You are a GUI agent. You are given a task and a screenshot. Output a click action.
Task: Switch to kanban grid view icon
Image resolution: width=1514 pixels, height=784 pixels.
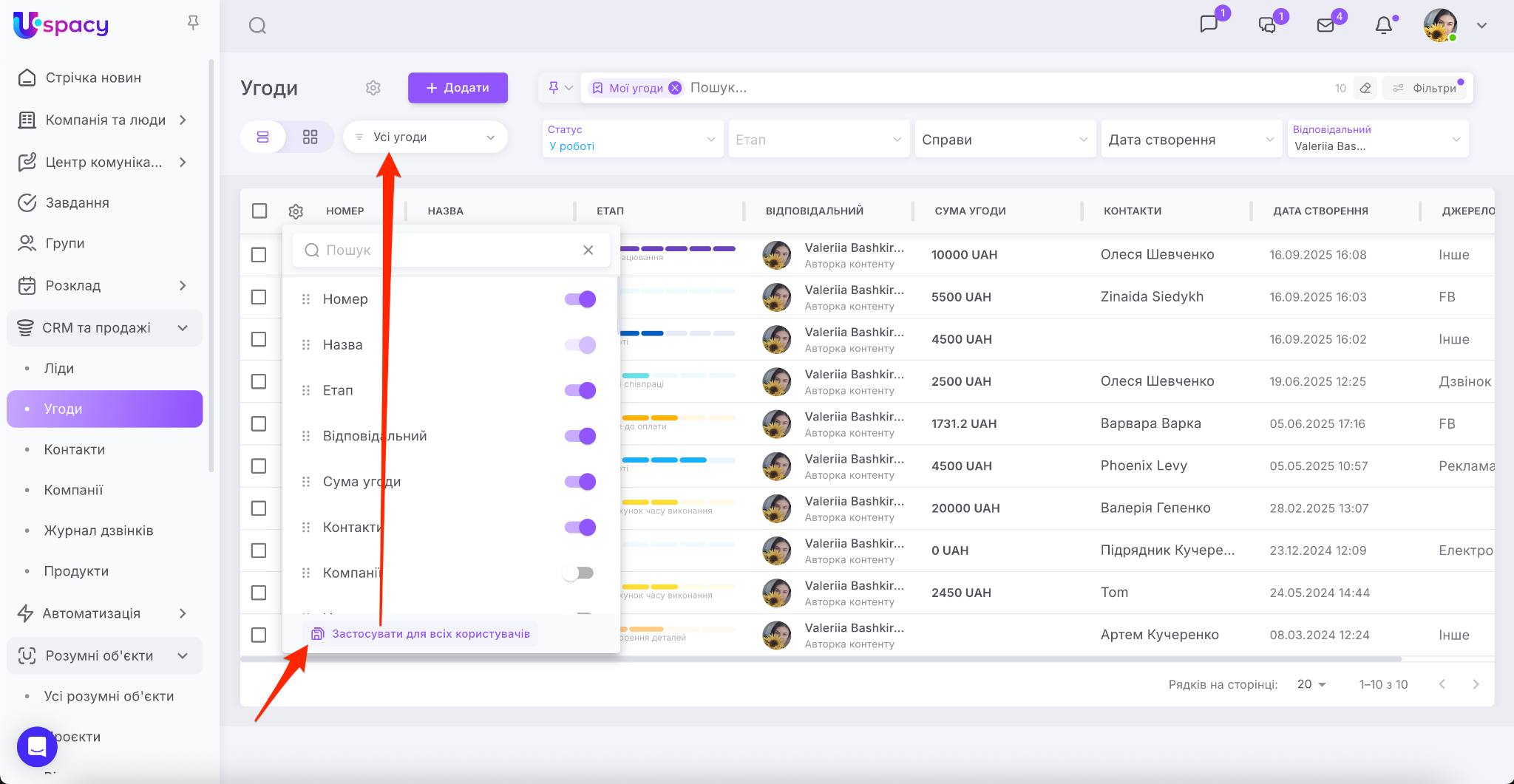[x=310, y=137]
